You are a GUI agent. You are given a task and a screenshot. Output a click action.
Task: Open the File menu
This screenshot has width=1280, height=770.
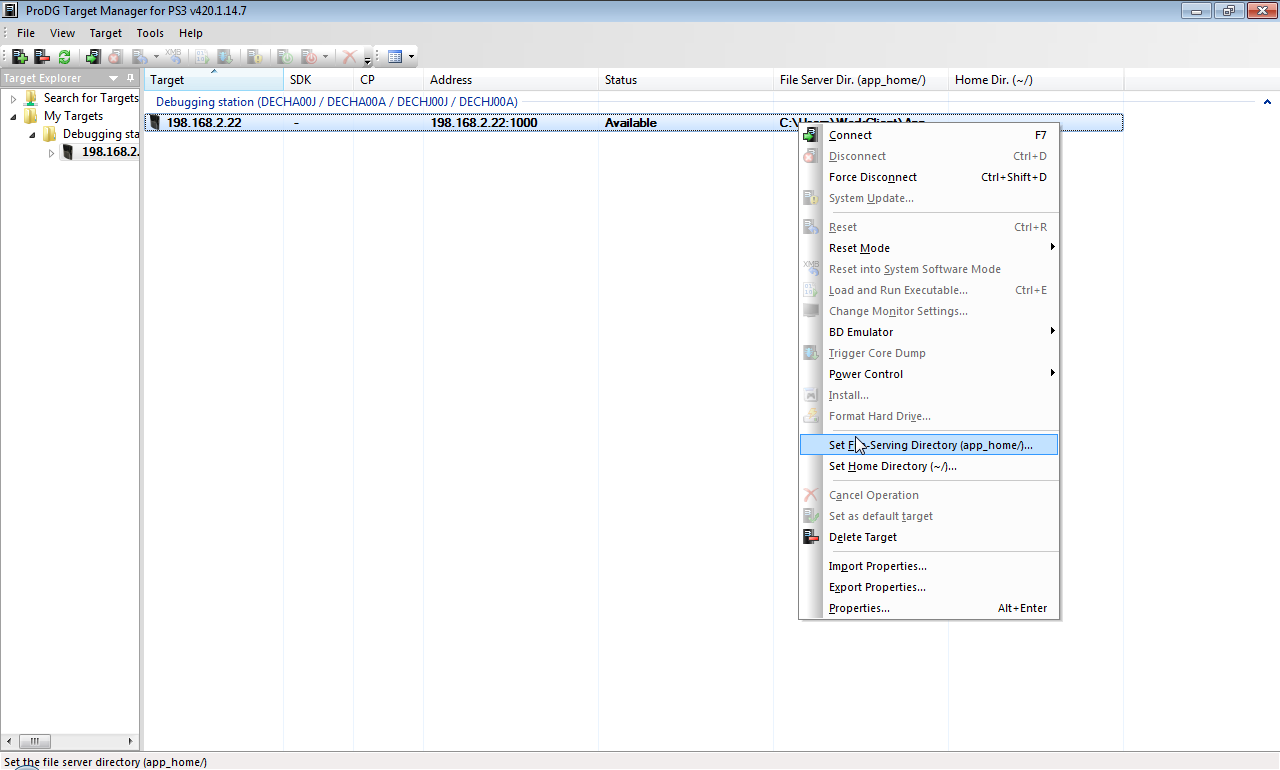26,33
